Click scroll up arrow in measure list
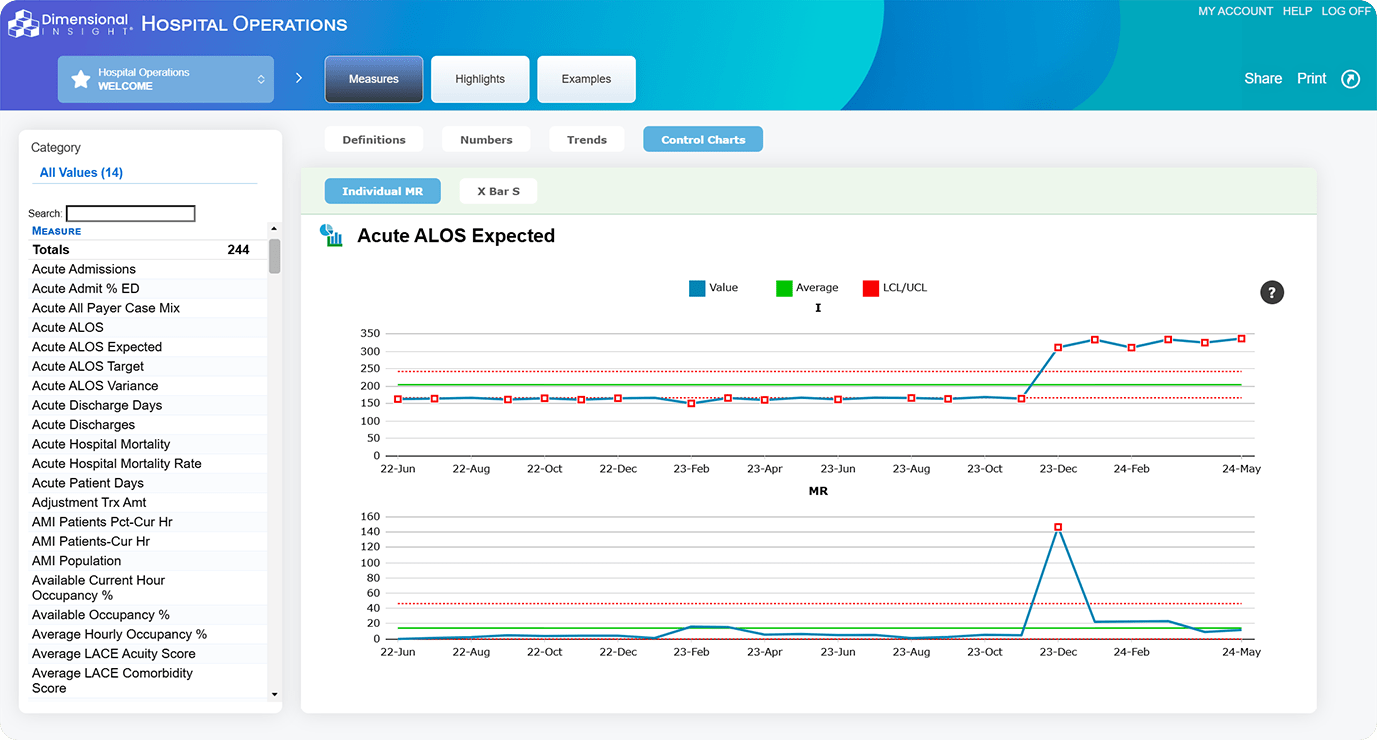 click(x=274, y=230)
